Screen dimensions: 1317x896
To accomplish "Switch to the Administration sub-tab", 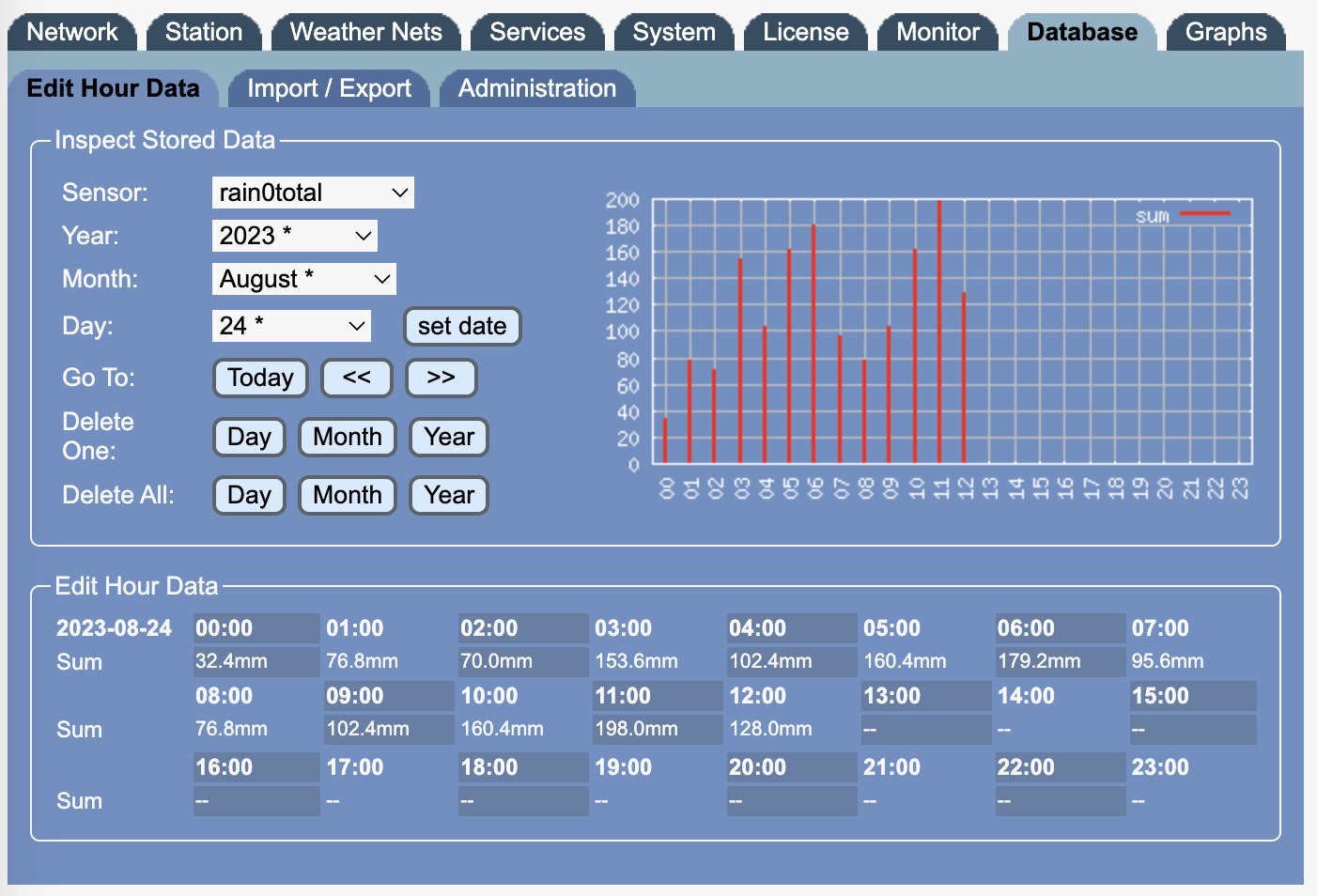I will pyautogui.click(x=537, y=88).
